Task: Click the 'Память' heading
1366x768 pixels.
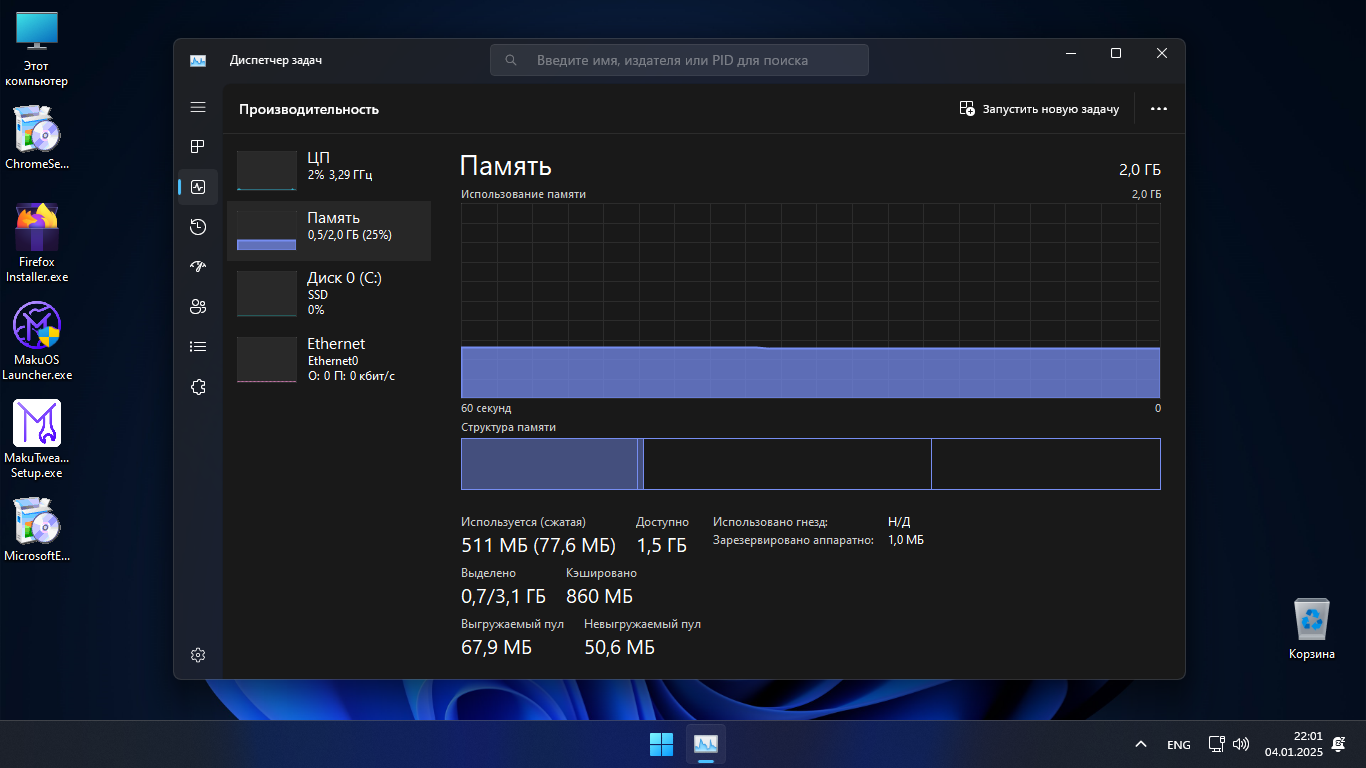Action: 506,166
